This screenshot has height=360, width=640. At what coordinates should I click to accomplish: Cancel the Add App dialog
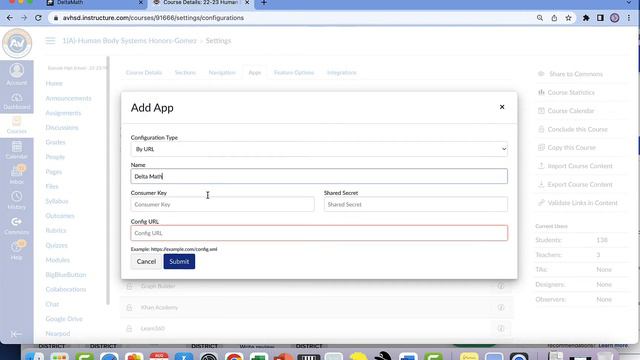tap(146, 262)
